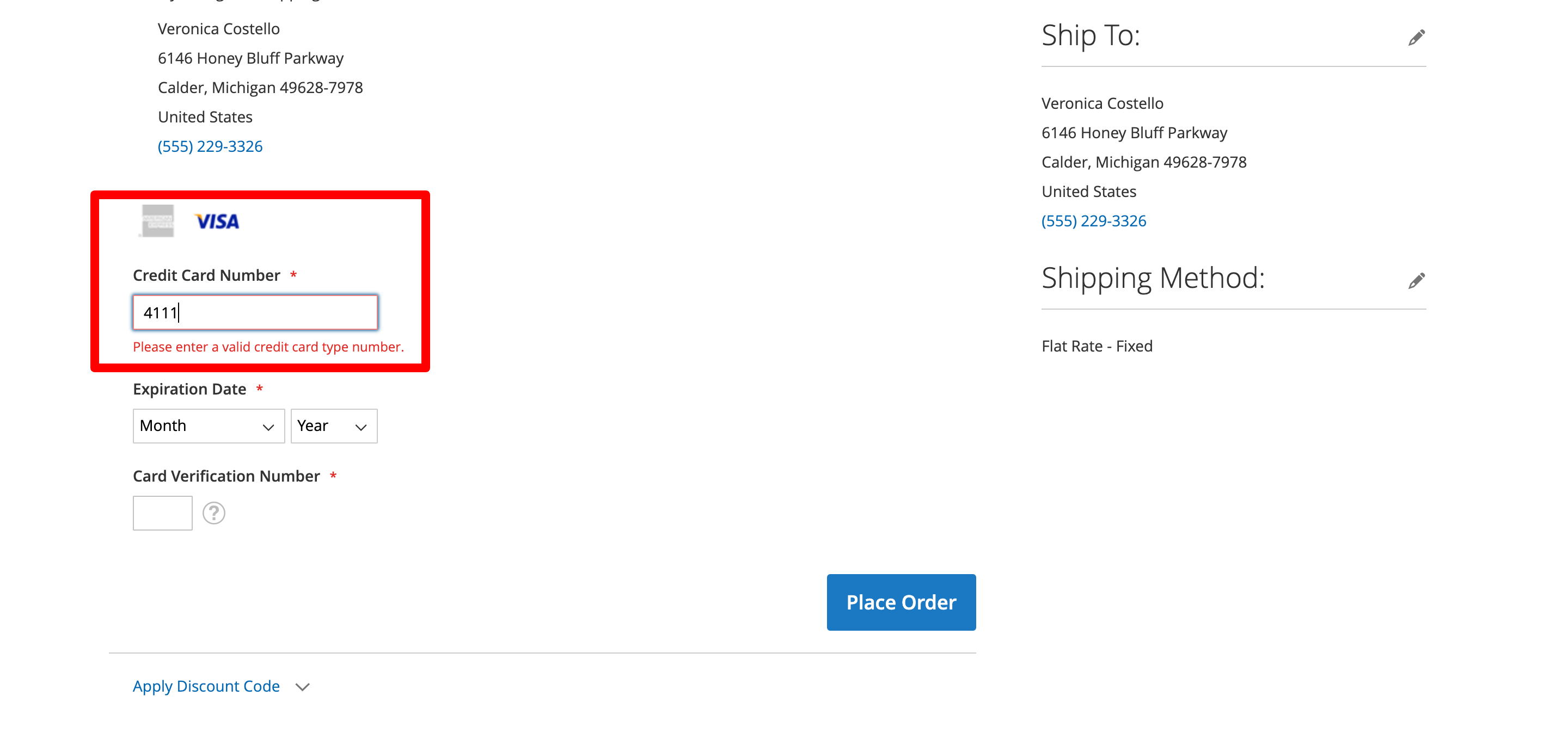Edit the Shipping Method
This screenshot has width=1568, height=739.
point(1417,280)
